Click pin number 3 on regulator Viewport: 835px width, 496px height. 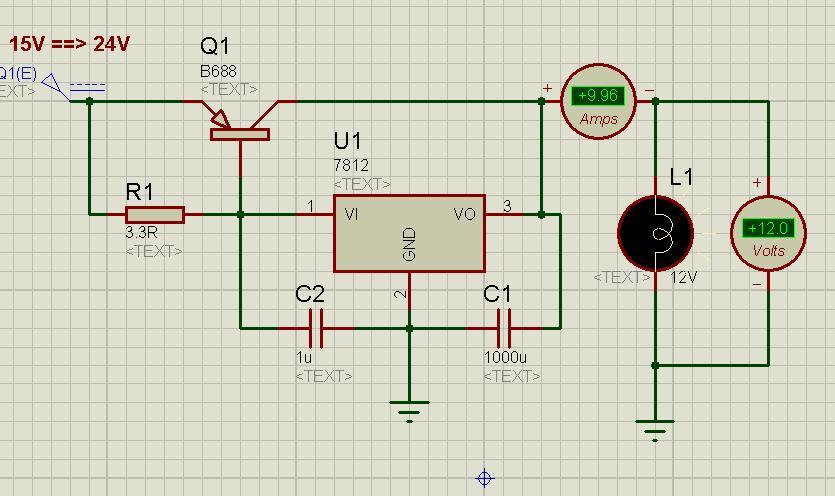(507, 206)
